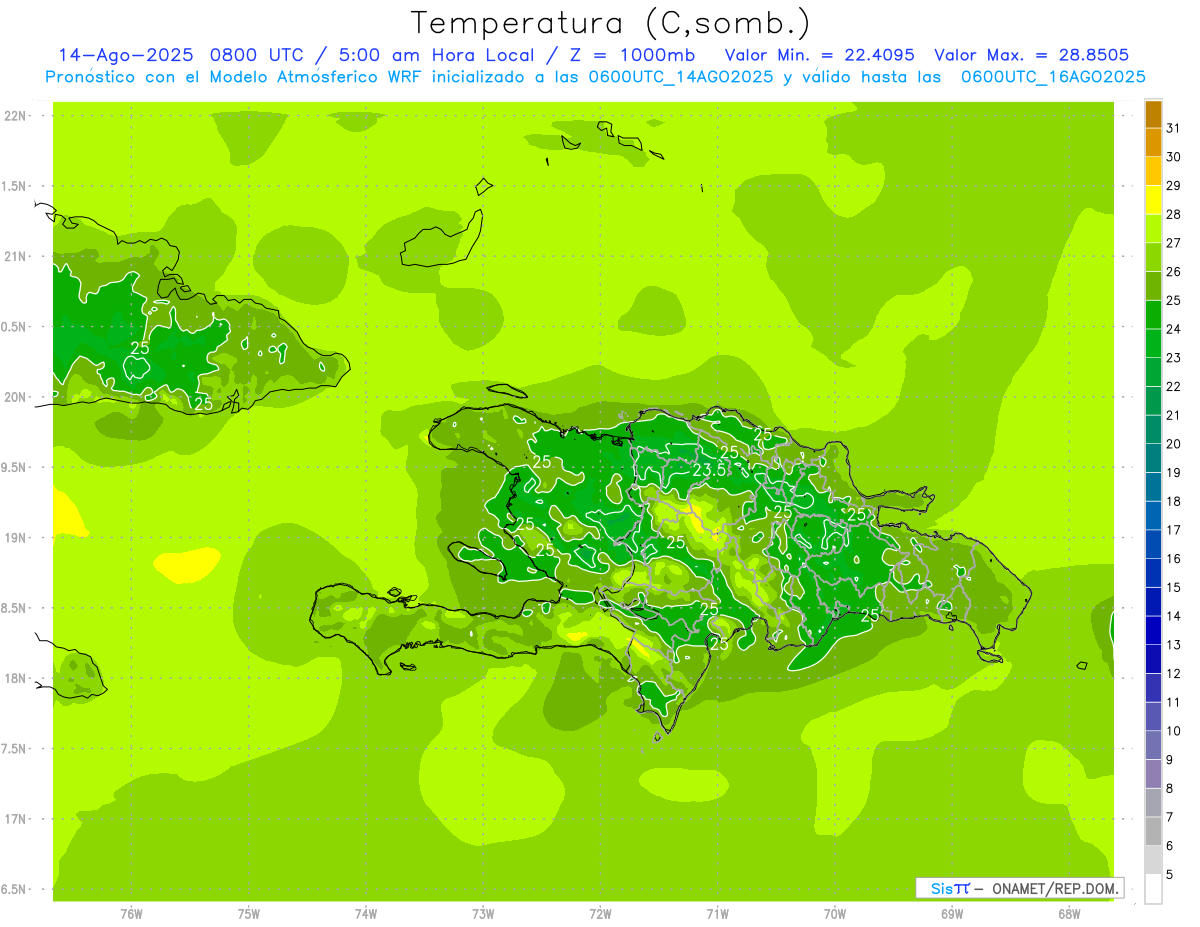Click the legend number "15"

(1174, 588)
